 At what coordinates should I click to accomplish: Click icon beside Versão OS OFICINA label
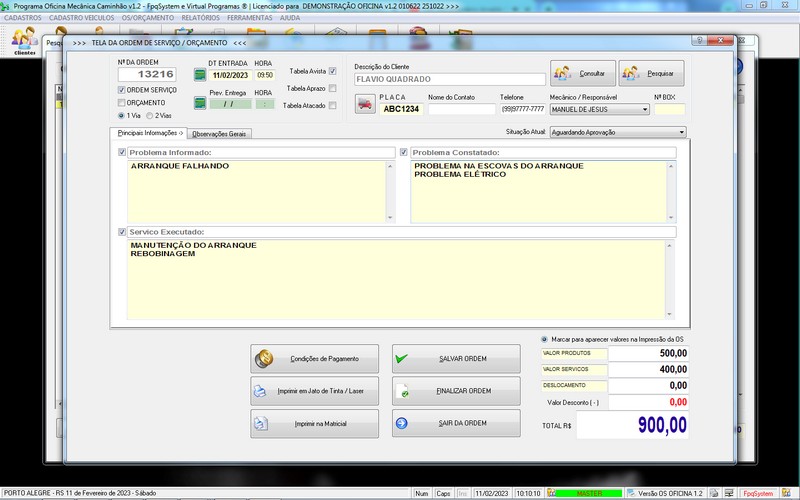pos(631,493)
